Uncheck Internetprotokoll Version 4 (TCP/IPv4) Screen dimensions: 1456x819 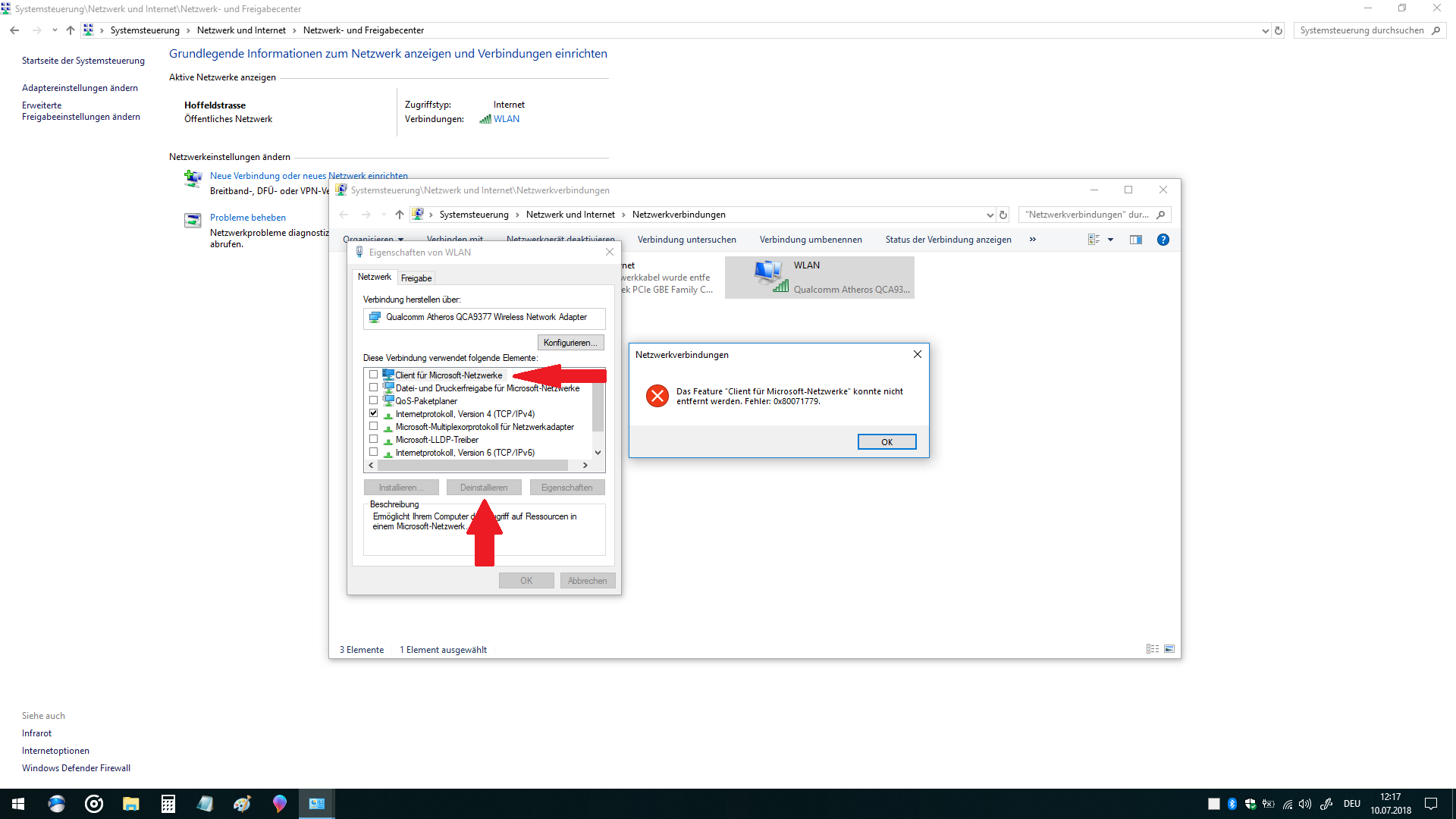click(x=373, y=413)
